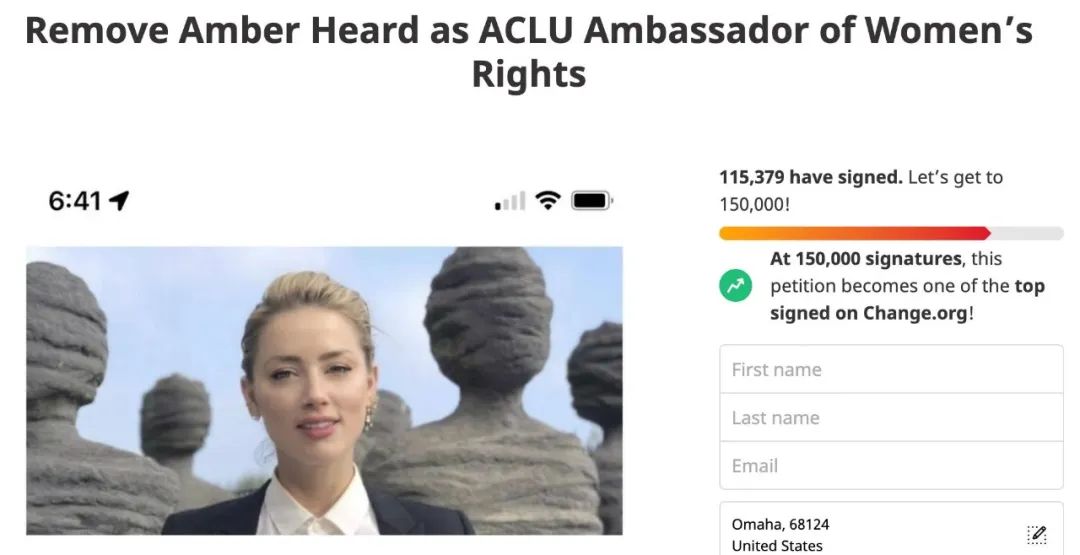The width and height of the screenshot is (1080, 555).
Task: Select the 'Omaha, 68124' location text
Action: [780, 524]
